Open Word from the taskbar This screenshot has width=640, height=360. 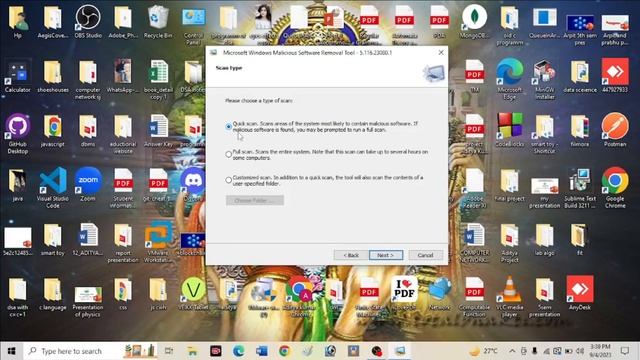coord(262,351)
